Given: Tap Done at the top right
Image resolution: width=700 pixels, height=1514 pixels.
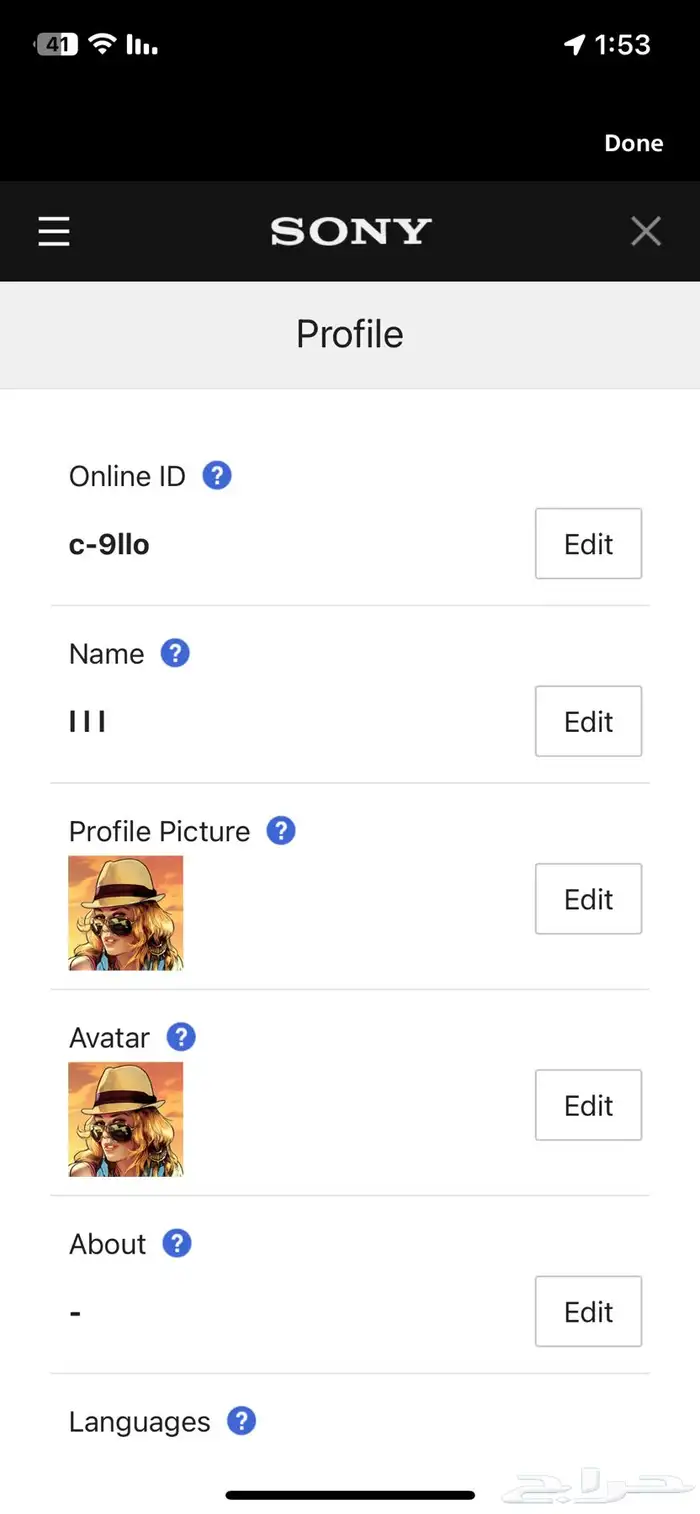Looking at the screenshot, I should (633, 143).
